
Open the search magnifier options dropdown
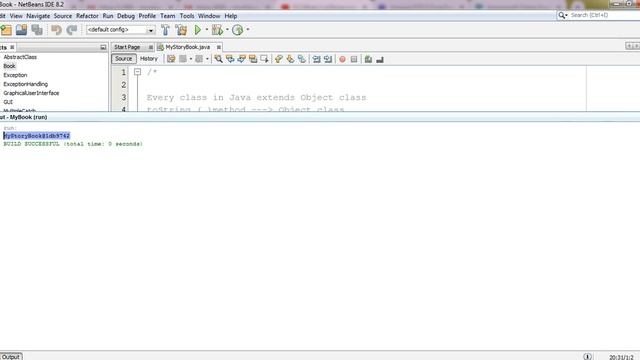click(563, 15)
